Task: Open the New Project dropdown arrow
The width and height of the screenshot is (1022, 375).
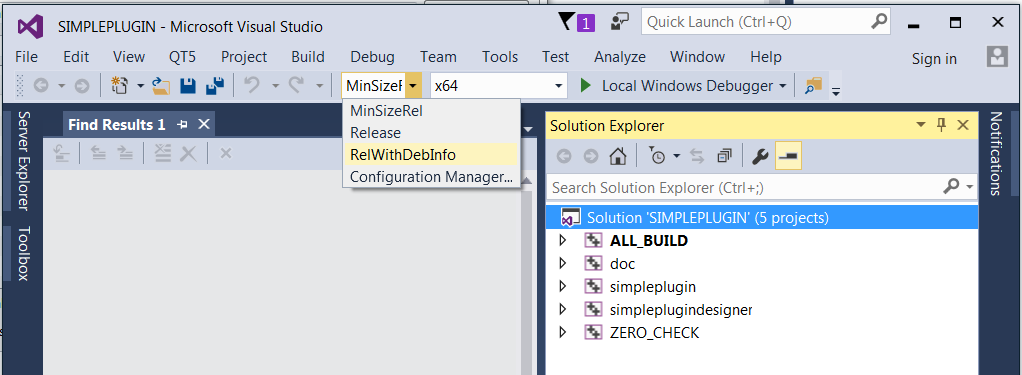Action: [140, 85]
